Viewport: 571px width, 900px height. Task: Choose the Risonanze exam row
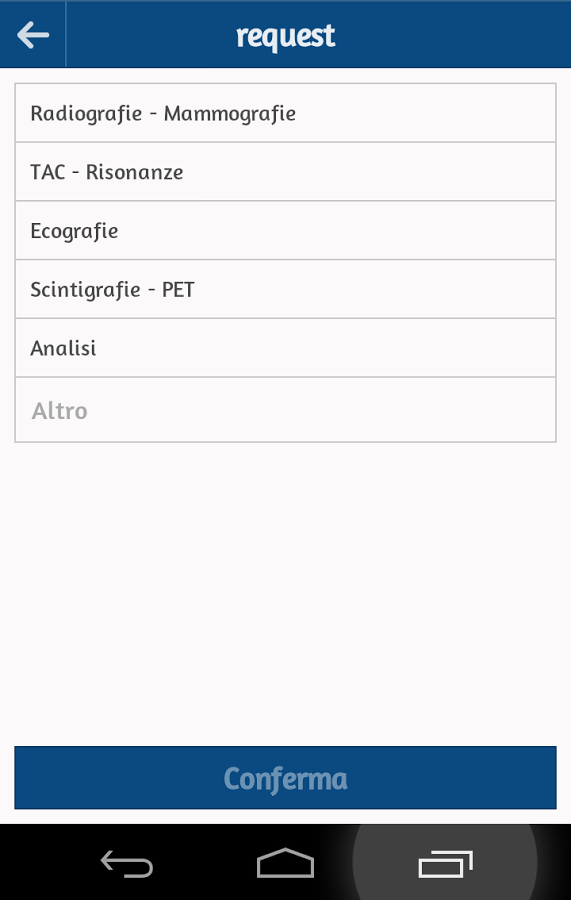285,172
